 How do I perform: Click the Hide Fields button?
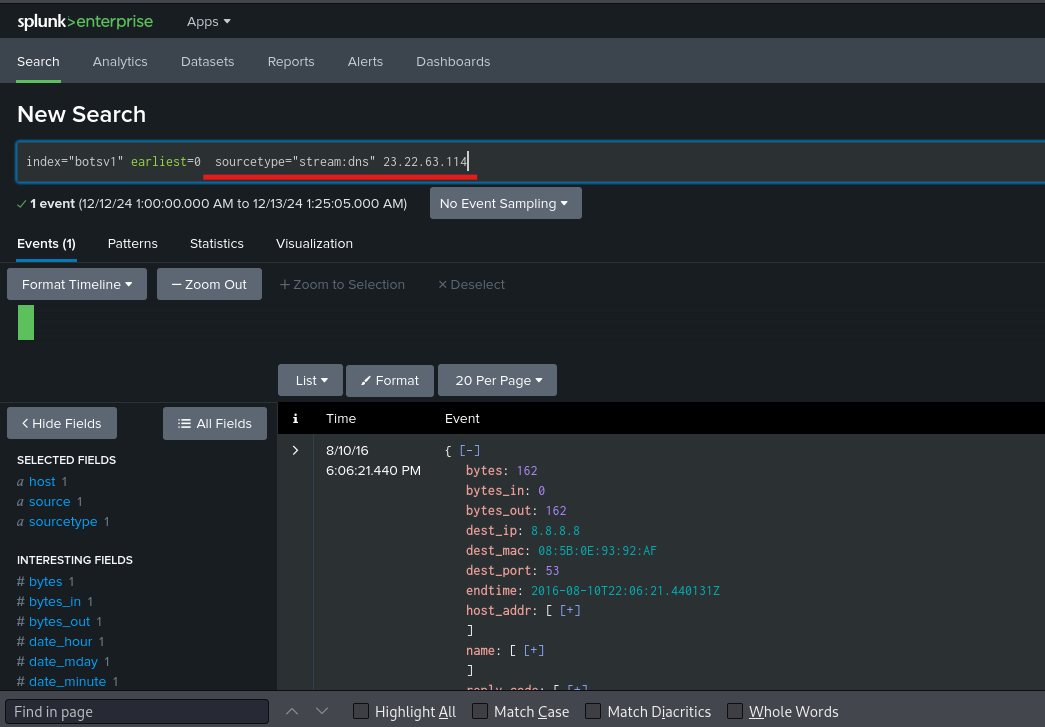tap(62, 423)
